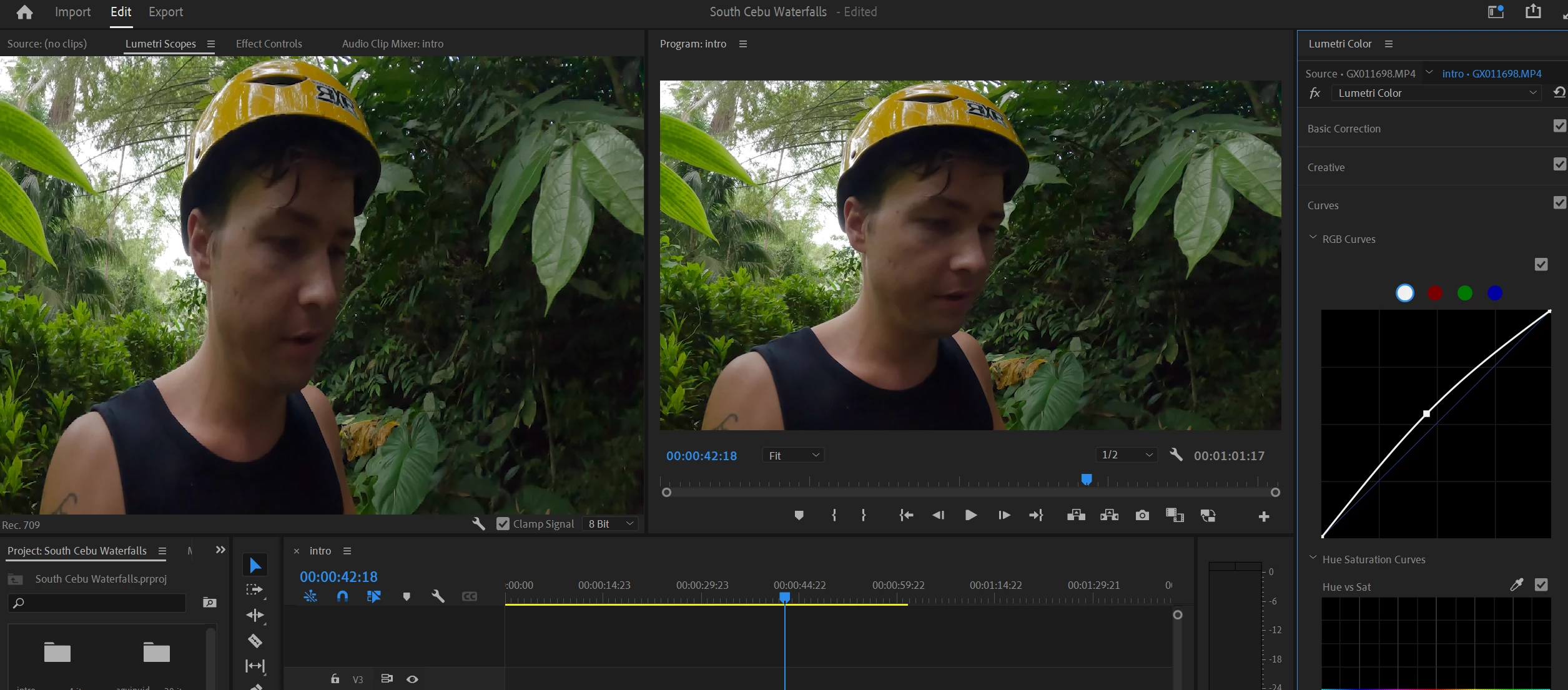Toggle V3 track output eye
Image resolution: width=1568 pixels, height=690 pixels.
click(412, 679)
